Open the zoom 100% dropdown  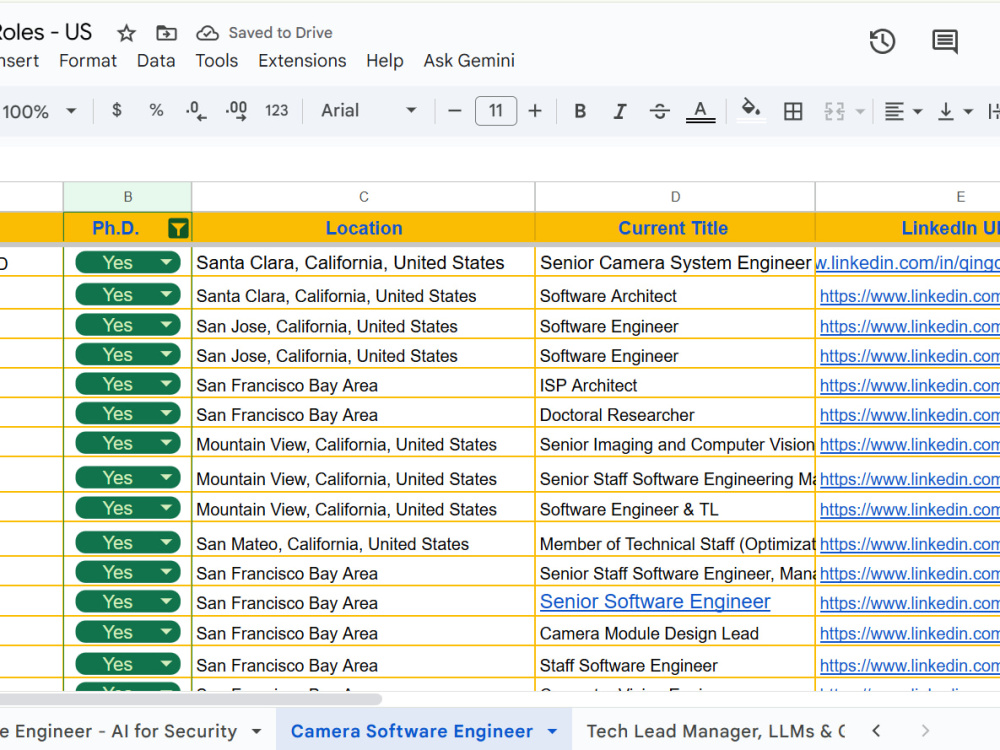pos(39,111)
